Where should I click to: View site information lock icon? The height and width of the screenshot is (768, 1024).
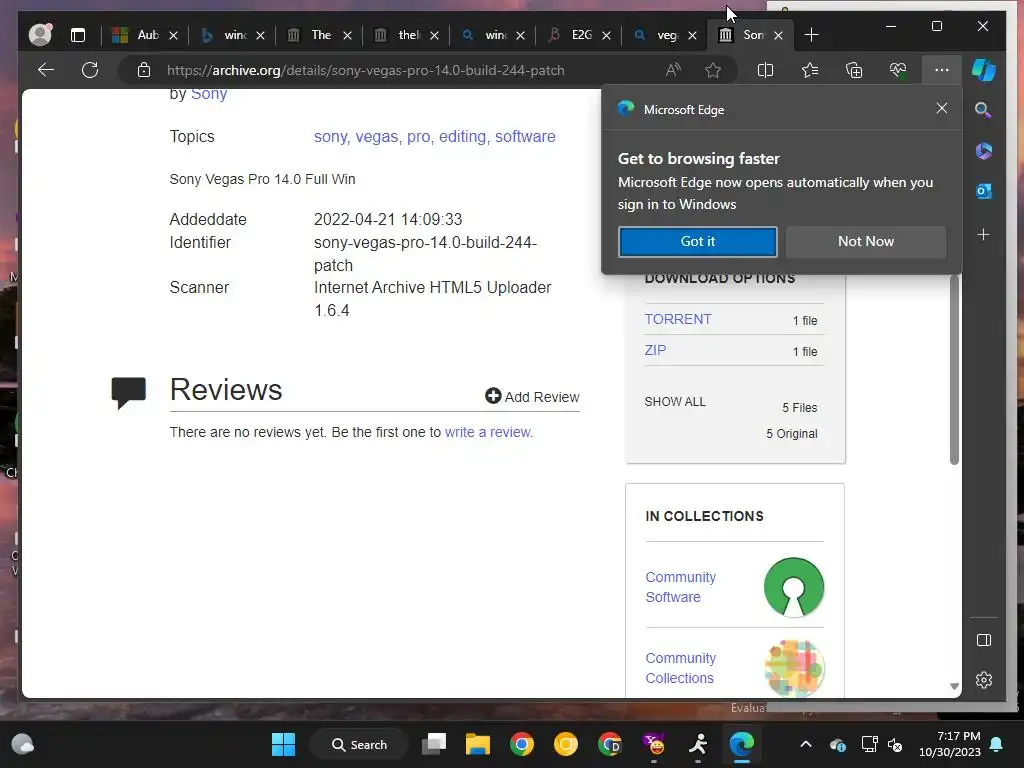point(144,70)
